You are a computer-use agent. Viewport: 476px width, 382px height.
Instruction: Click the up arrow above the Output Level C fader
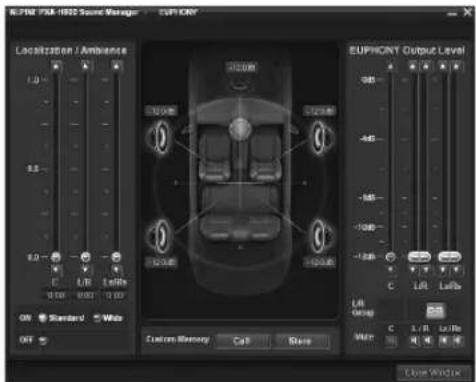(x=390, y=67)
